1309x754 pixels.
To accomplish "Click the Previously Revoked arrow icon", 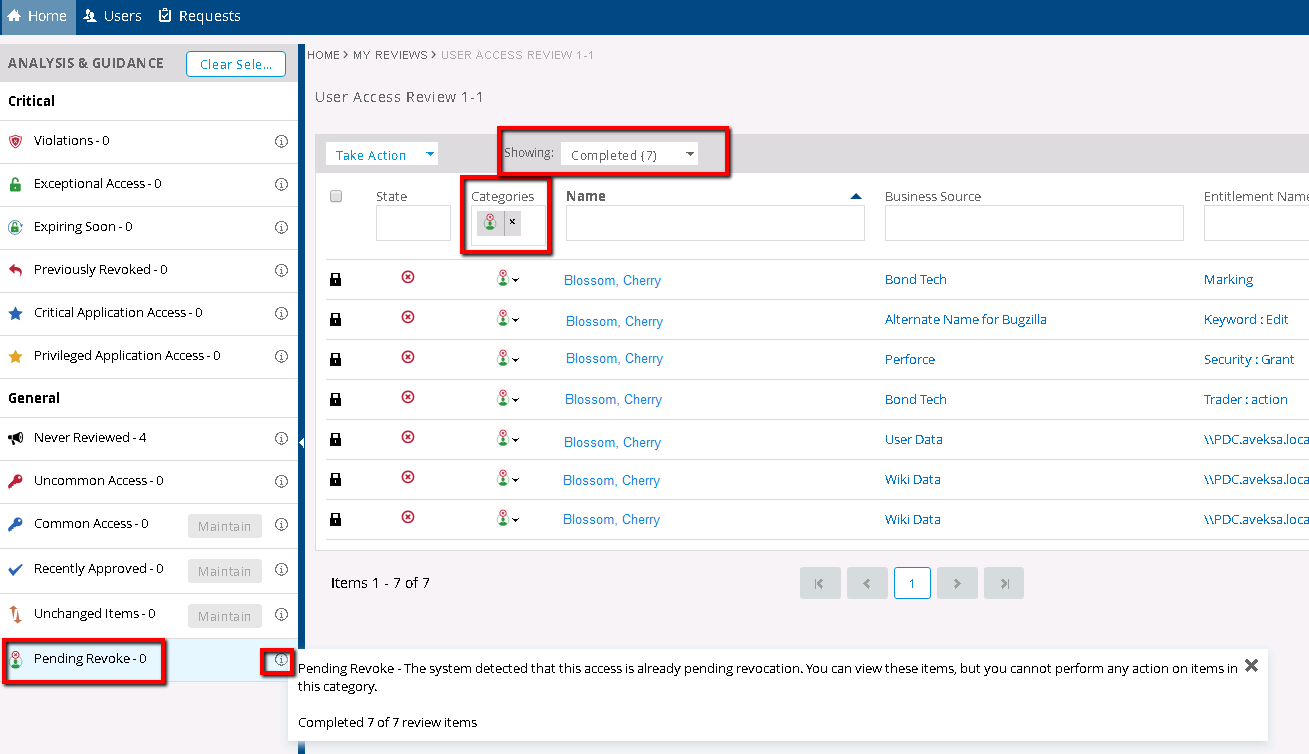I will coord(15,270).
